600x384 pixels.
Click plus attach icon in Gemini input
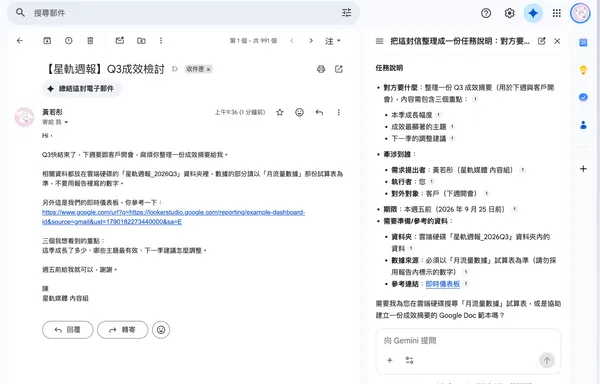(390, 360)
